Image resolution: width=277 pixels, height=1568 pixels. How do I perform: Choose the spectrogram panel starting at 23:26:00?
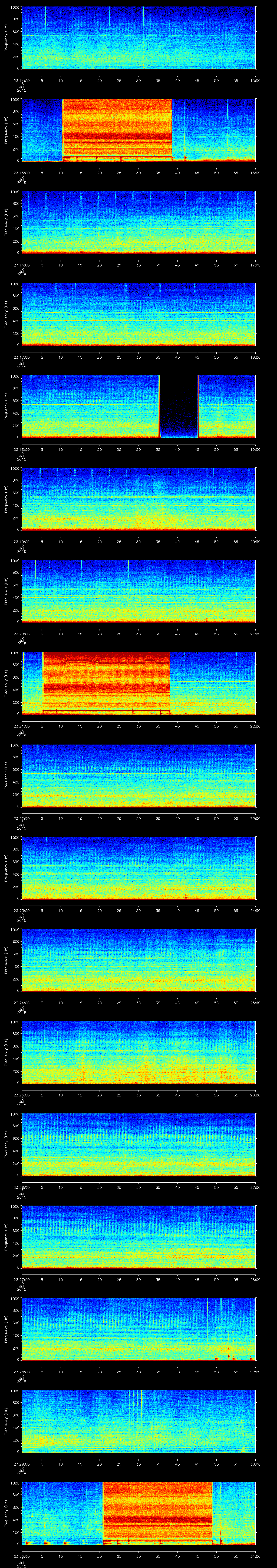tap(139, 1146)
